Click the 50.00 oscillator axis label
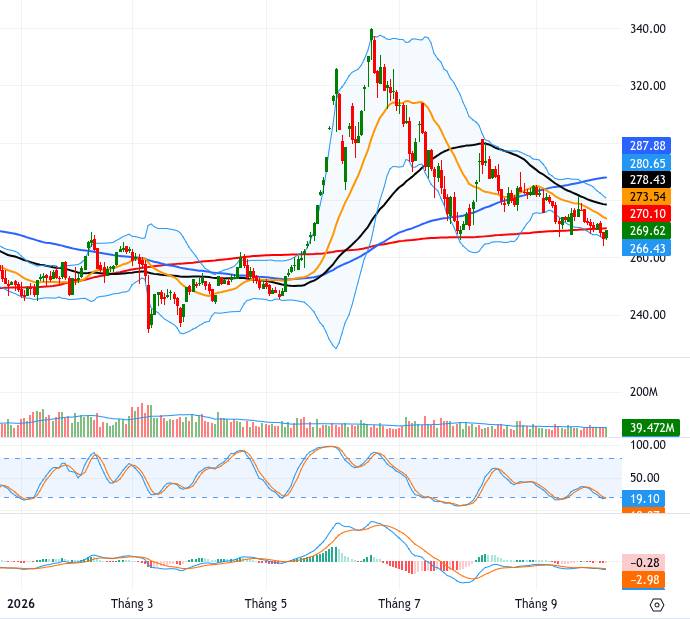Image resolution: width=690 pixels, height=619 pixels. 644,478
